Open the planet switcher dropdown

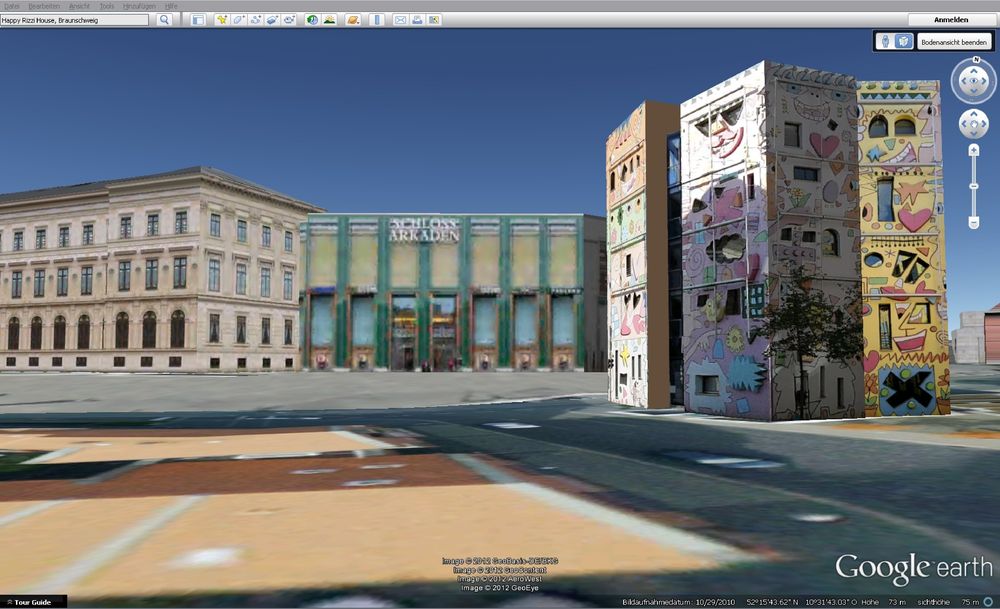tap(353, 20)
